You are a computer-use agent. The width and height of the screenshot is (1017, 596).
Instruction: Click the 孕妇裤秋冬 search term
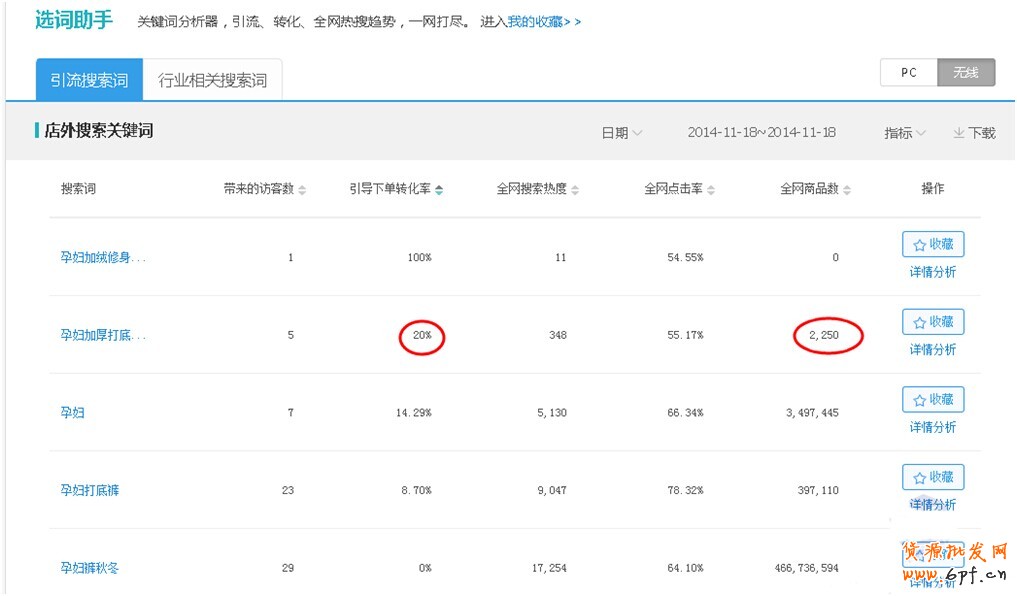pyautogui.click(x=90, y=568)
